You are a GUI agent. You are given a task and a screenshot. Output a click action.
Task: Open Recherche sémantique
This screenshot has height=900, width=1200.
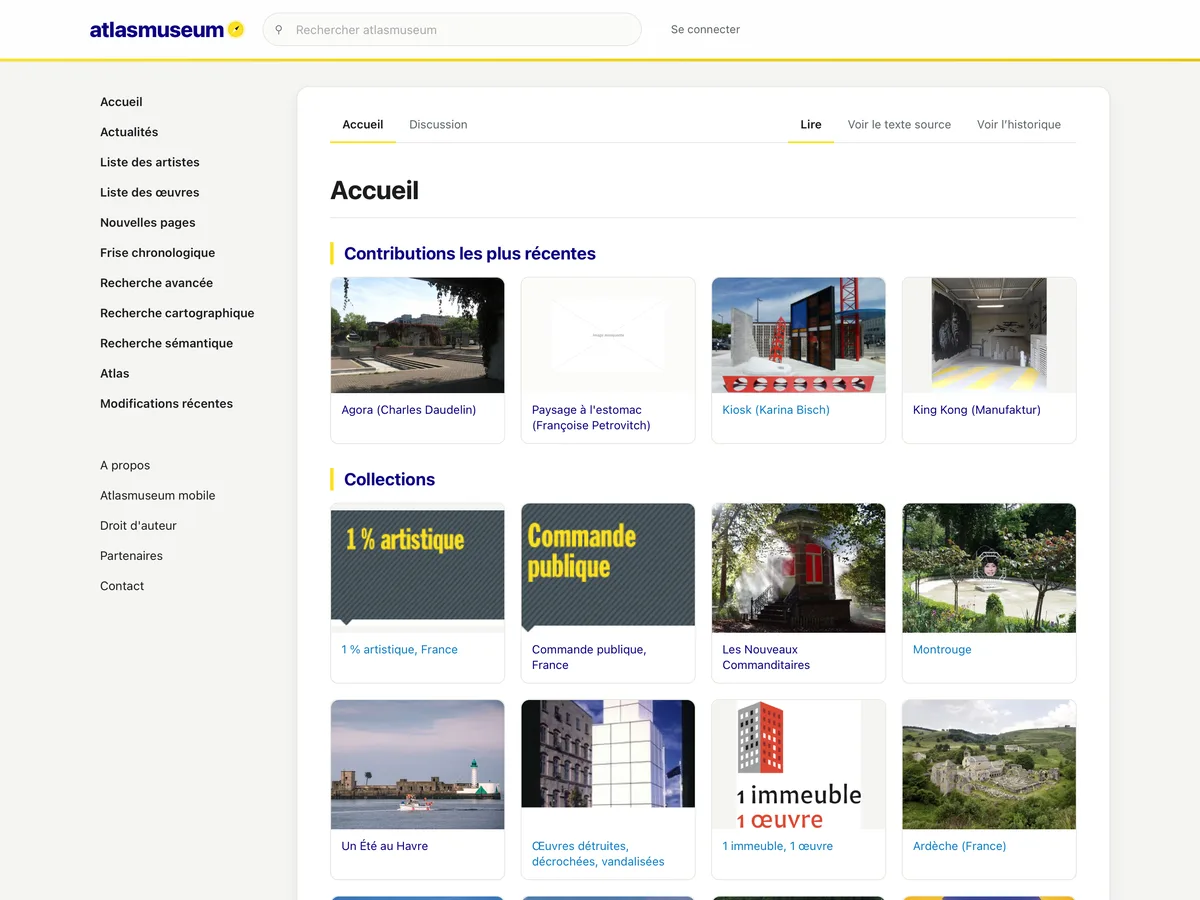(x=167, y=343)
